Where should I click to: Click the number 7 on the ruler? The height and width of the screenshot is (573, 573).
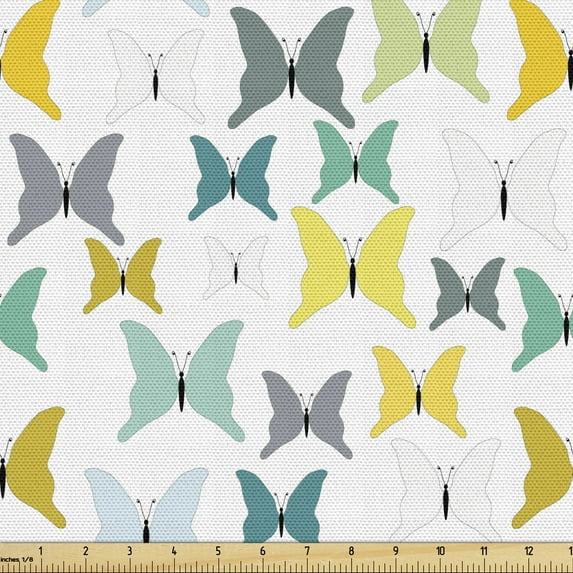[x=307, y=551]
